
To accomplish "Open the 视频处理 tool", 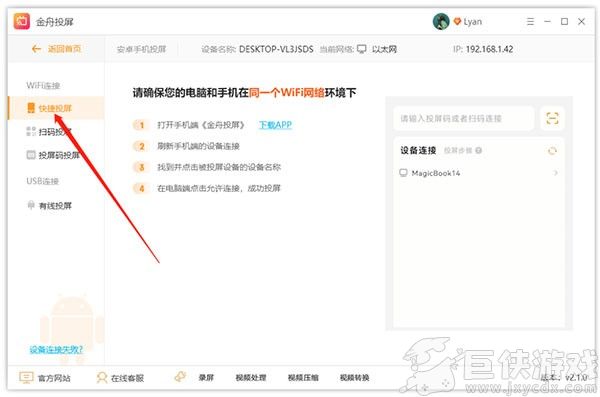I will (x=251, y=377).
